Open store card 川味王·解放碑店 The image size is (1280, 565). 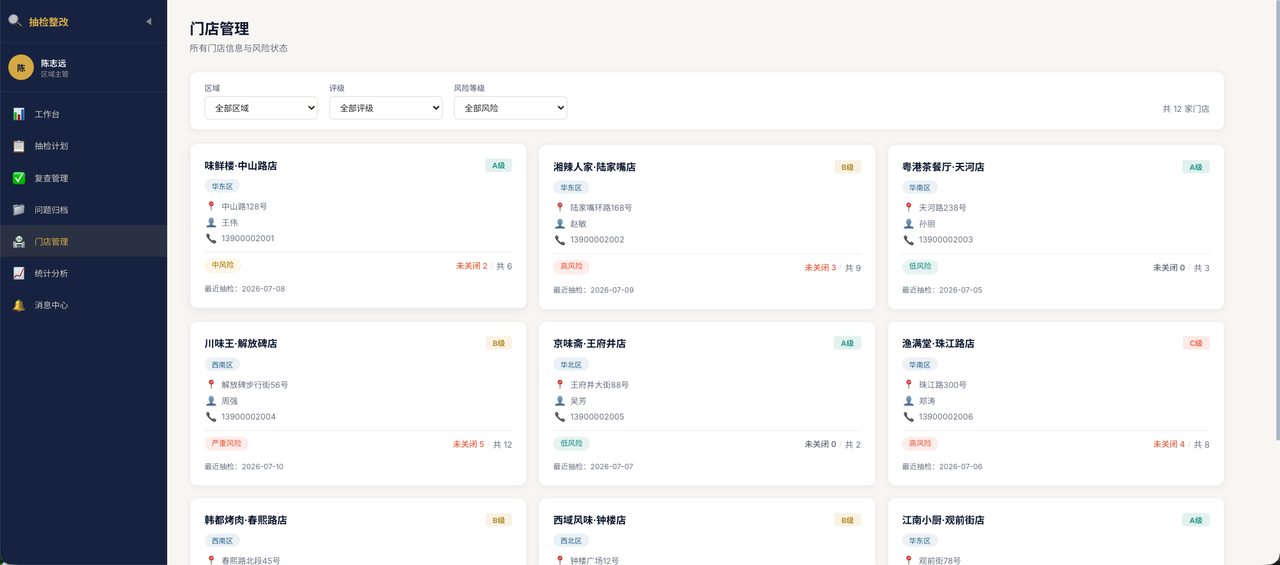[358, 403]
